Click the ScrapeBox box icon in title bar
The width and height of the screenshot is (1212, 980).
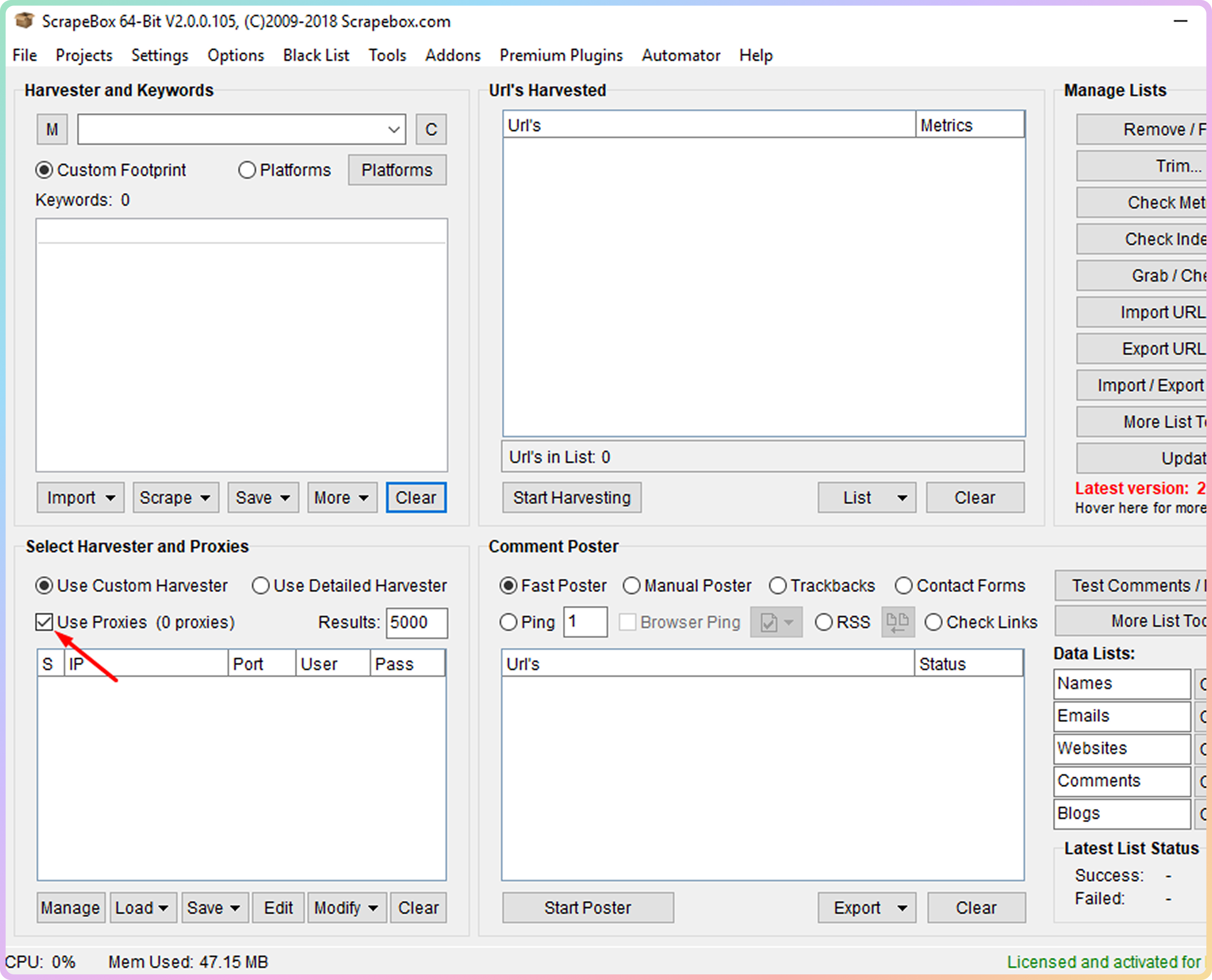tap(24, 21)
